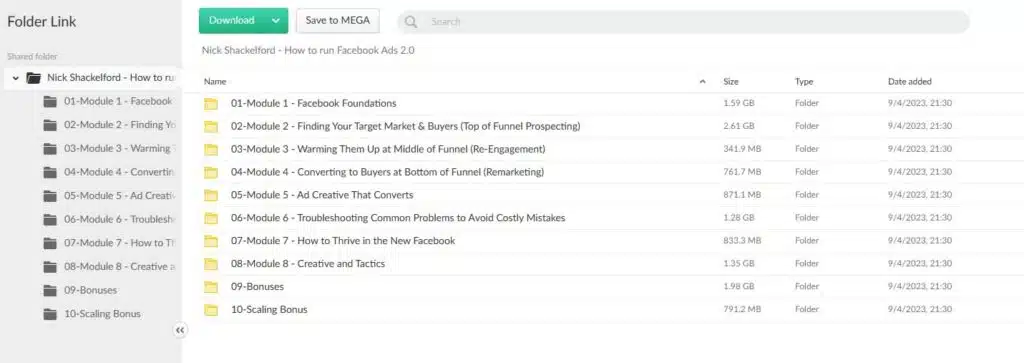
Task: Click sidebar folder icon for 04-Module 4
Action: coord(50,172)
